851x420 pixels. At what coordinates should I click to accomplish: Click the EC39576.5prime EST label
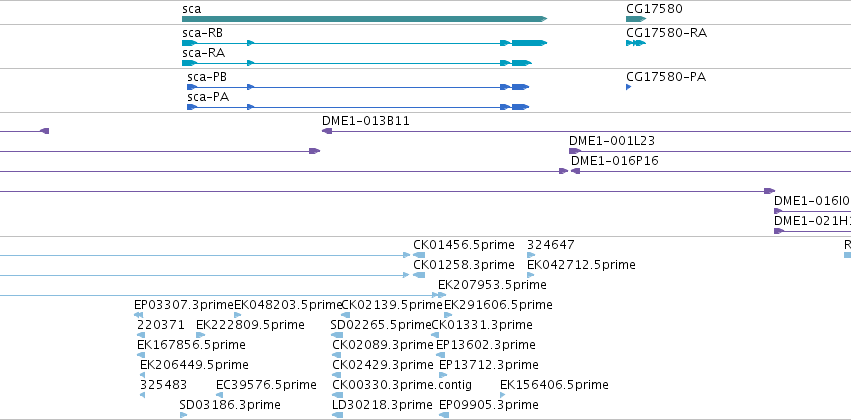266,385
